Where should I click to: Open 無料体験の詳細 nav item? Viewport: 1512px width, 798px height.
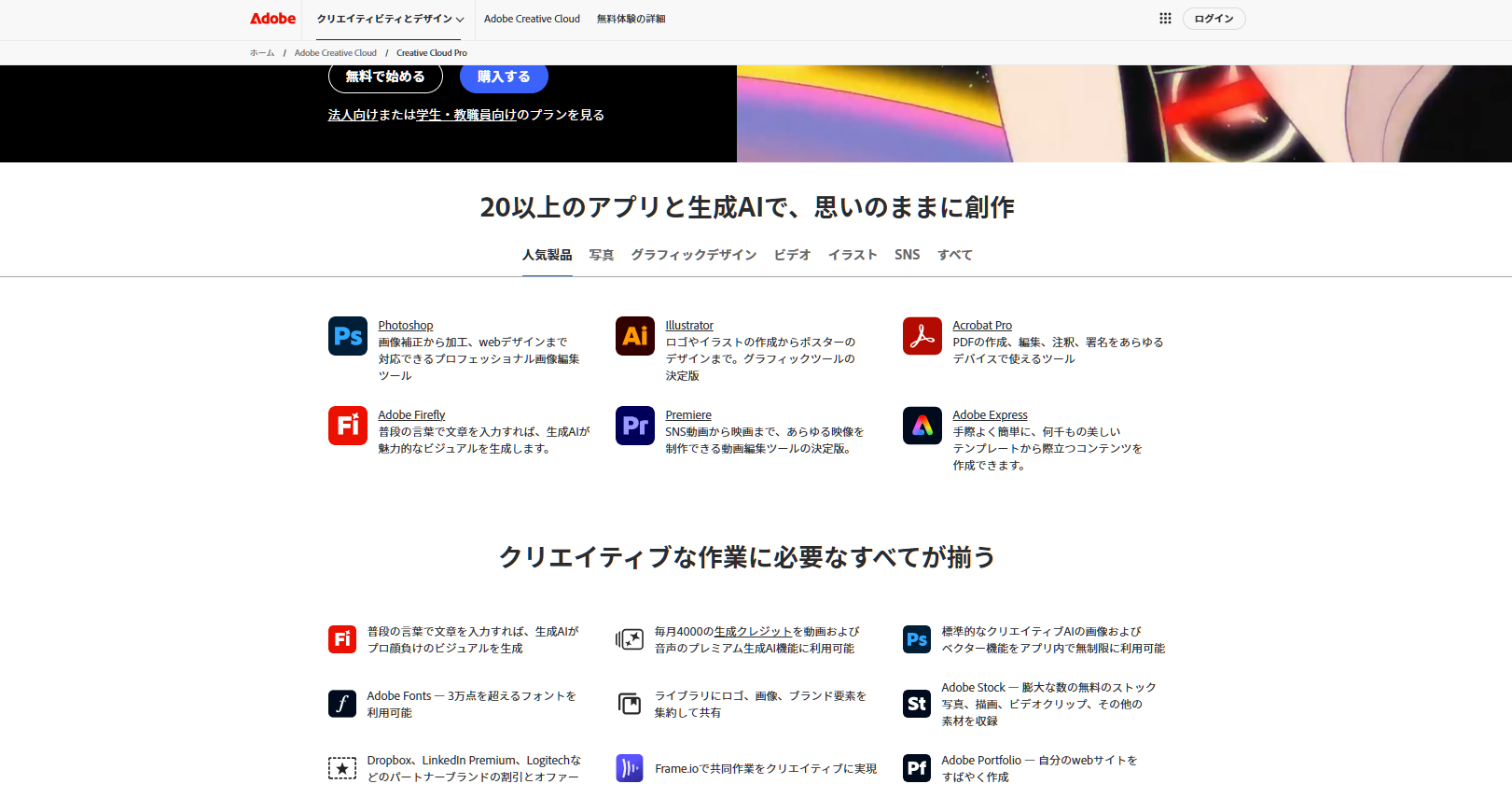point(631,19)
